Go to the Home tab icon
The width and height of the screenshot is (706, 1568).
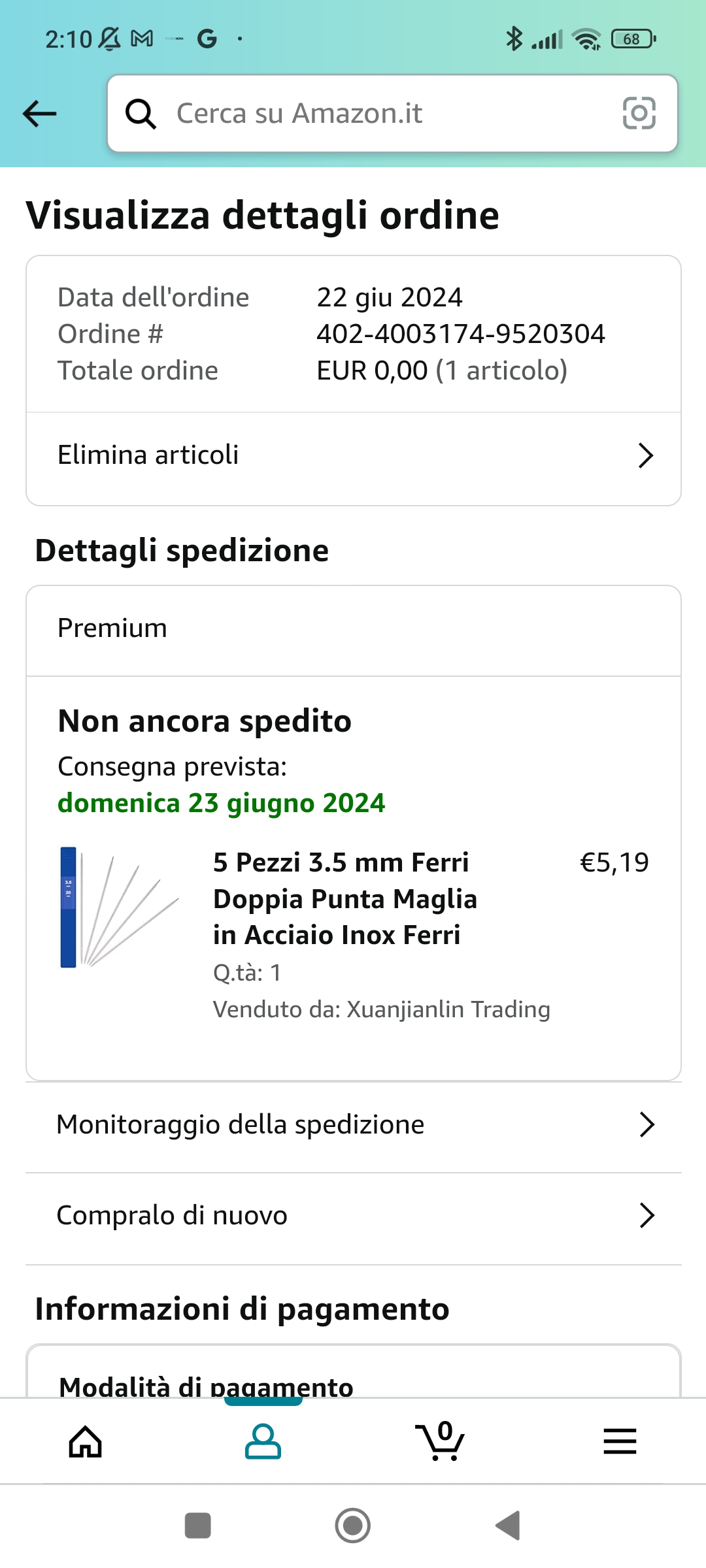pos(86,1441)
